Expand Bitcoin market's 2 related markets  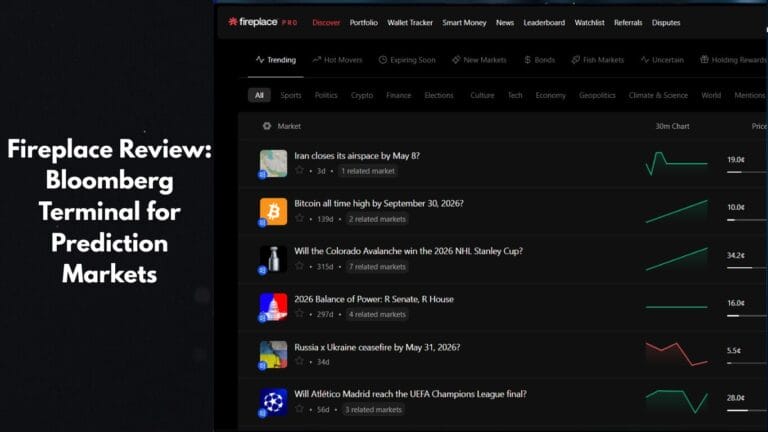click(x=377, y=219)
